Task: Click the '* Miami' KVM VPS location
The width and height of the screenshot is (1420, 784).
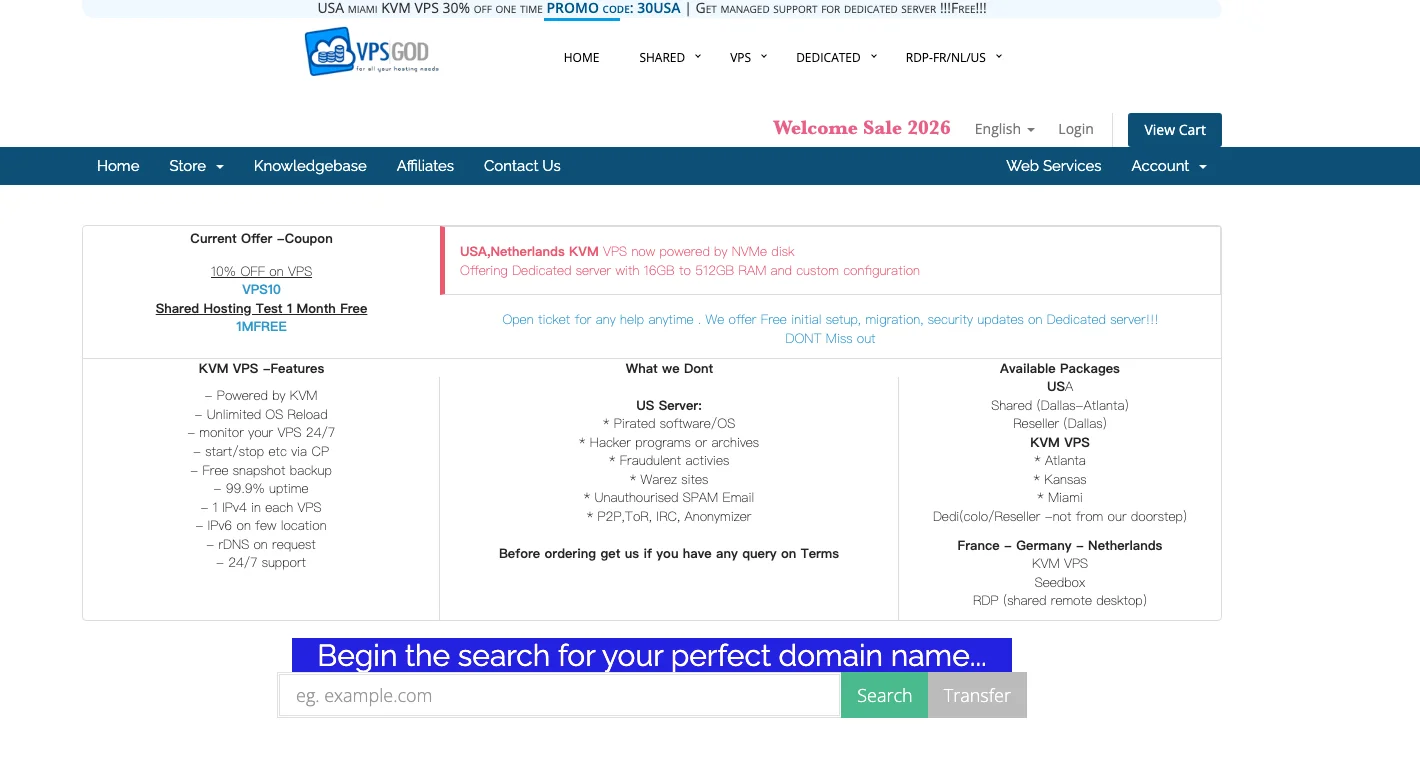Action: click(1059, 498)
